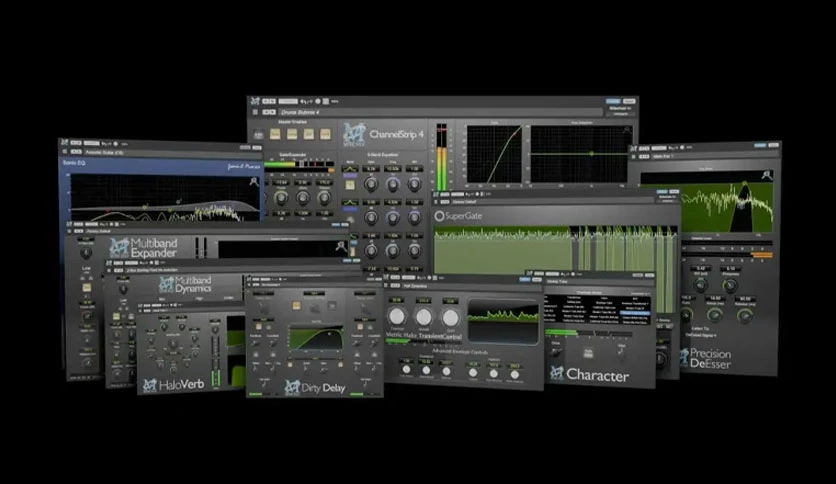This screenshot has width=836, height=484.
Task: Click the SuperGate circle logo icon
Action: pyautogui.click(x=439, y=216)
